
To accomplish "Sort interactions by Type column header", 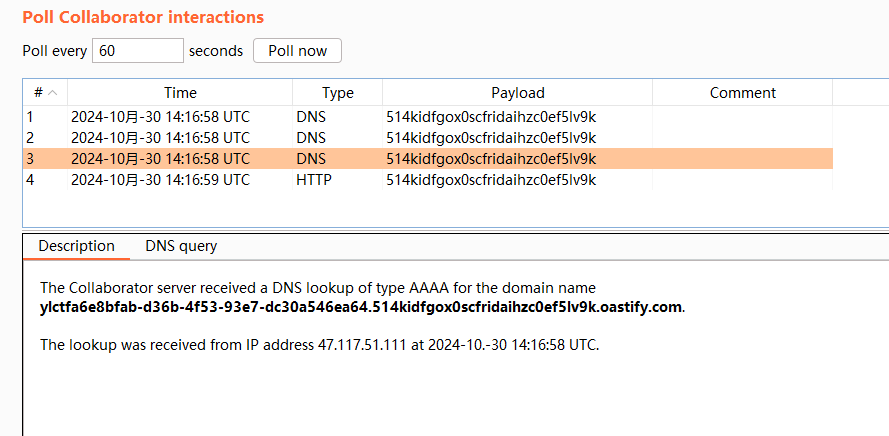I will (337, 93).
